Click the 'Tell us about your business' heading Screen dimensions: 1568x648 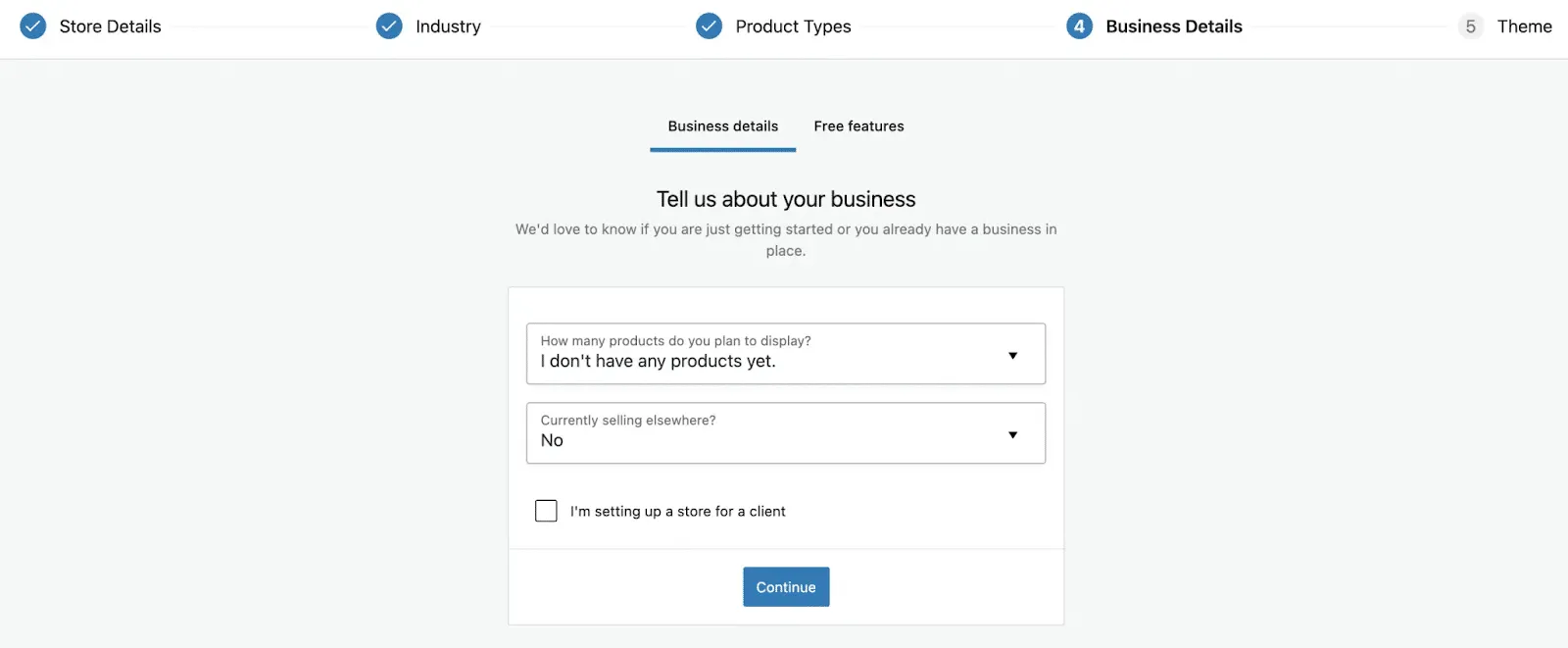click(786, 199)
